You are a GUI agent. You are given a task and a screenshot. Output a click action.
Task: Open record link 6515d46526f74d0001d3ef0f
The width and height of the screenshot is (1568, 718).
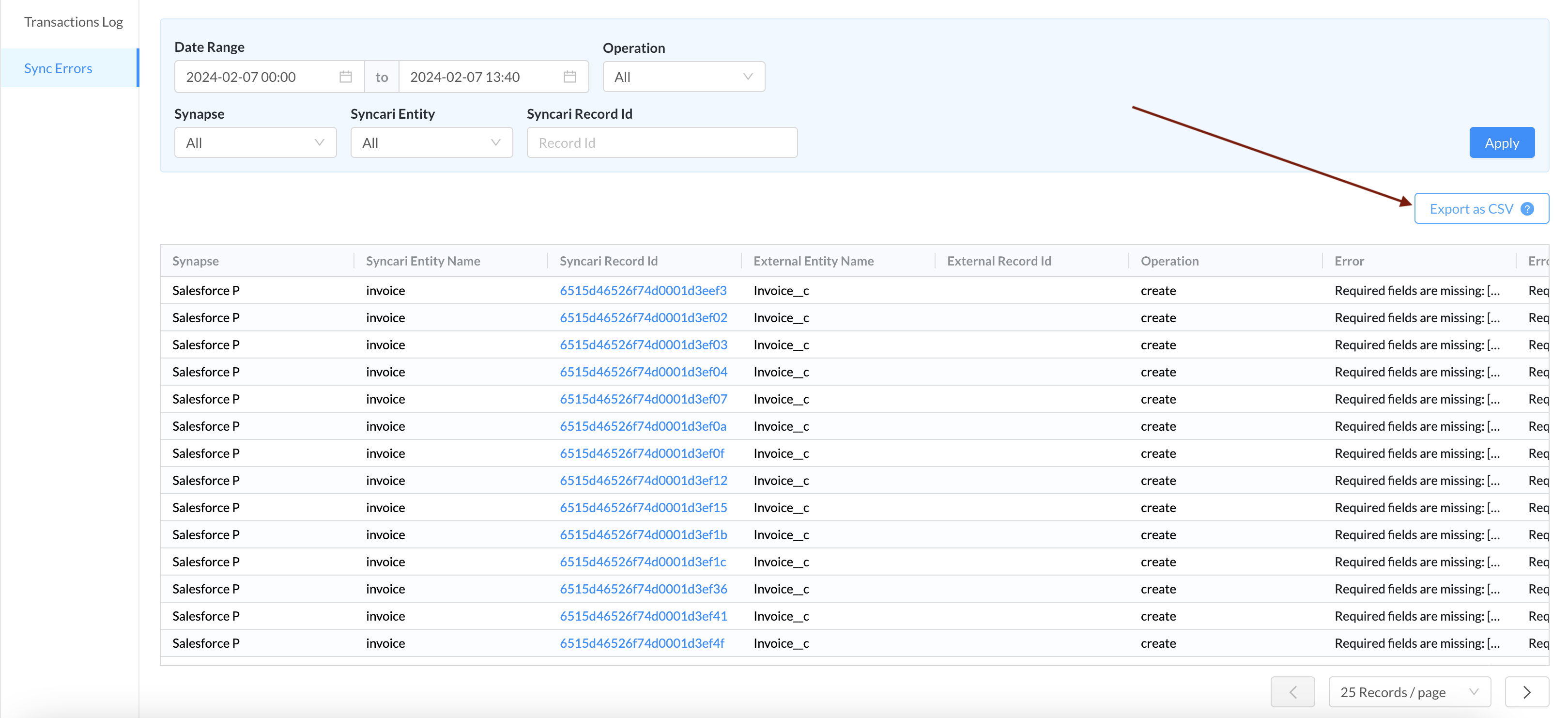[x=642, y=453]
